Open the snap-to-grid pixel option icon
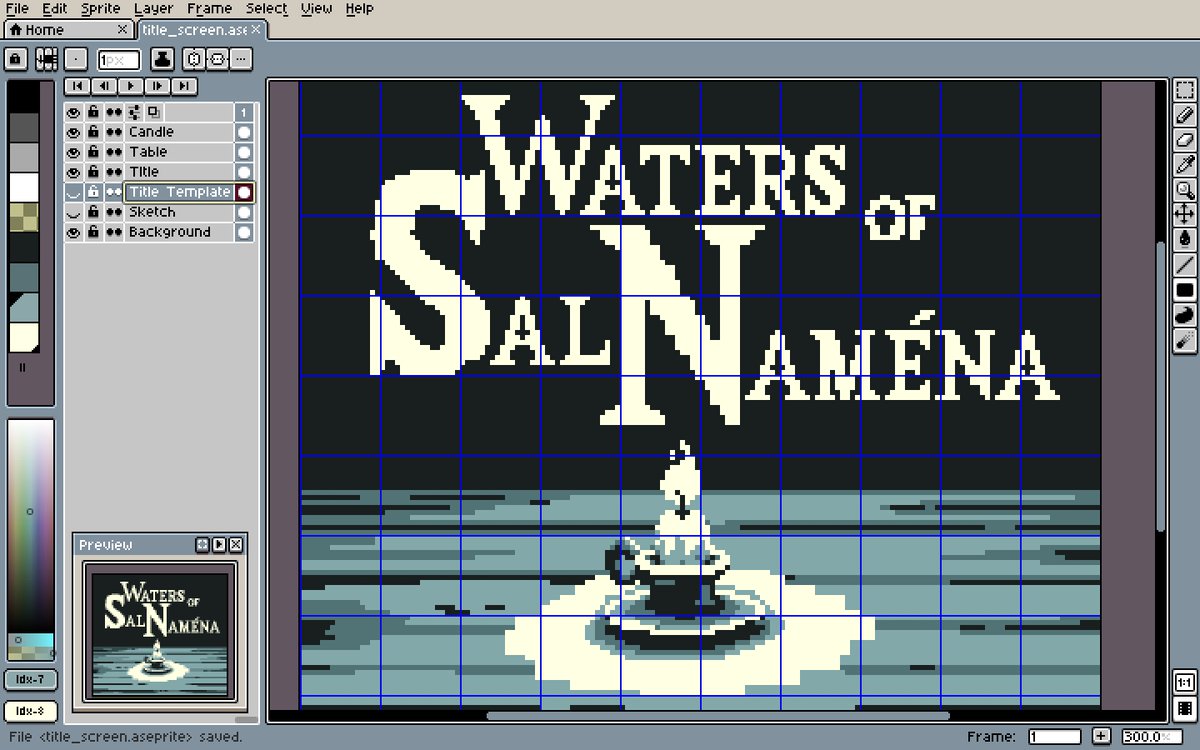Screen dimensions: 1200x750 tap(46, 59)
